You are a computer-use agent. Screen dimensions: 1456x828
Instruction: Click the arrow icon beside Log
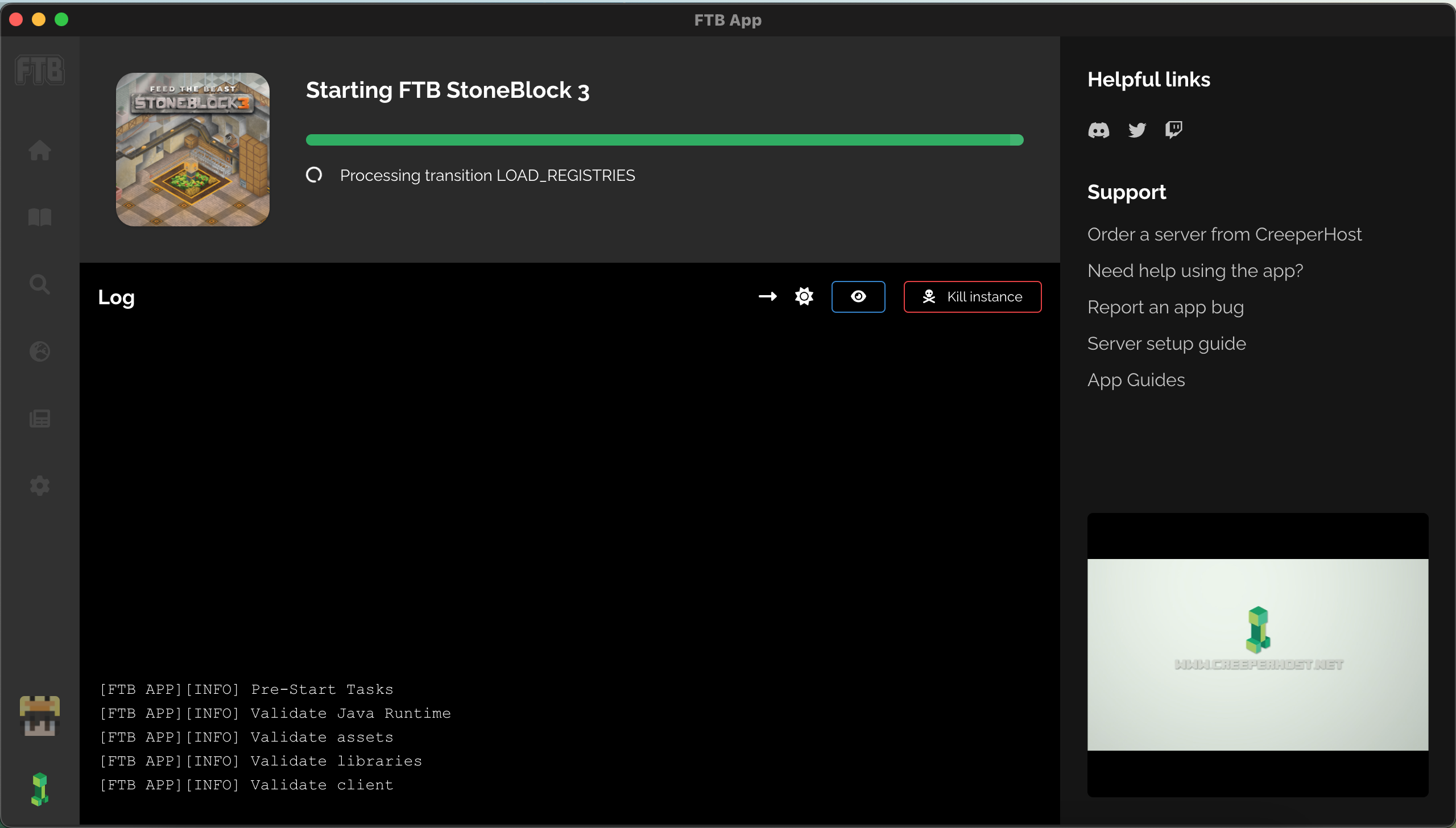[768, 296]
